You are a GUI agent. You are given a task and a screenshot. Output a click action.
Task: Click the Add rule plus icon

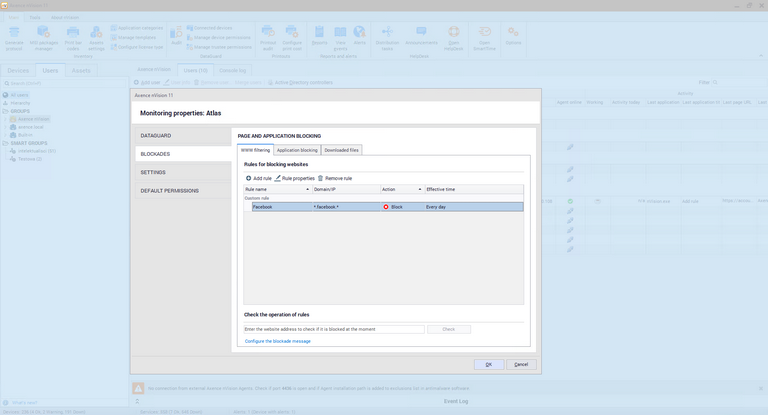(x=248, y=178)
